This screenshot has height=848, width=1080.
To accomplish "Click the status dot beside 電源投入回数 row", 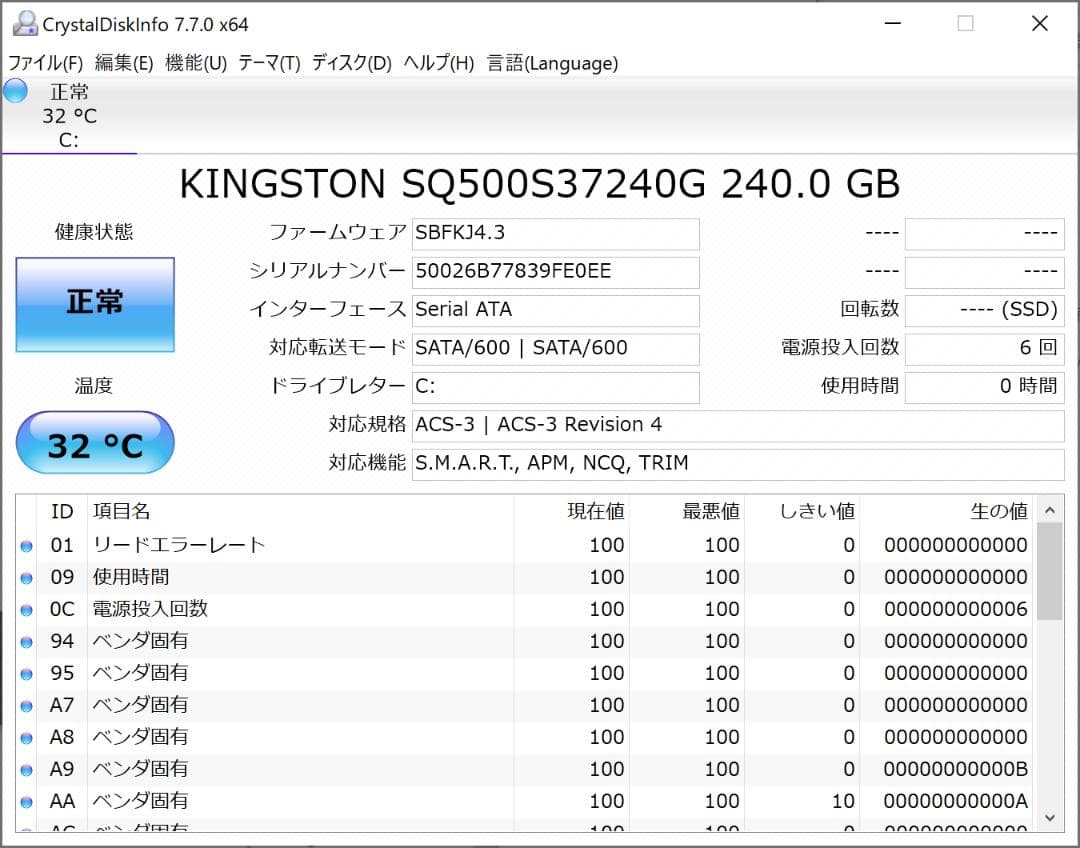I will tap(25, 609).
